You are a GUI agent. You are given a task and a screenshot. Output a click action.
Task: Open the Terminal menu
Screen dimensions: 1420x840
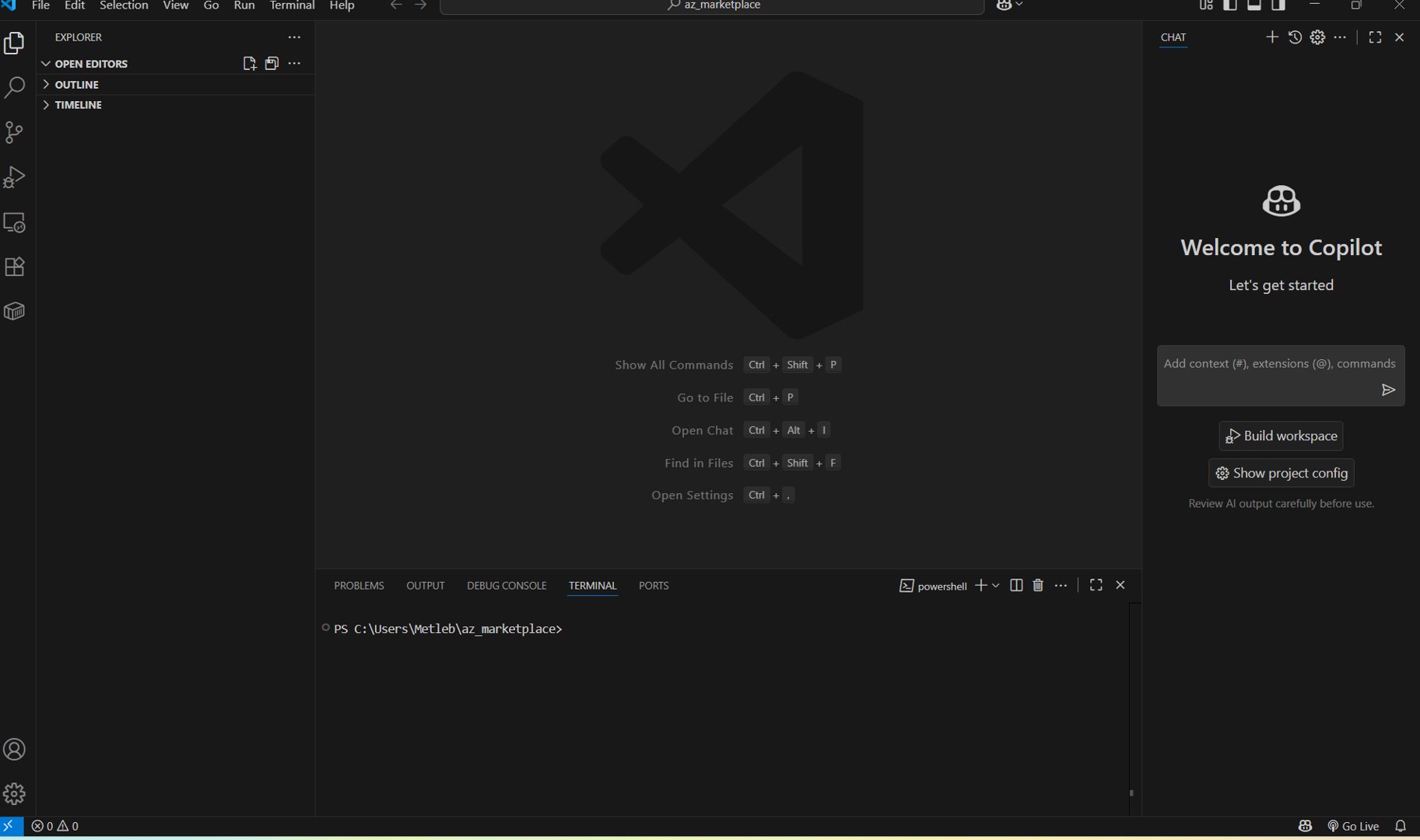292,5
